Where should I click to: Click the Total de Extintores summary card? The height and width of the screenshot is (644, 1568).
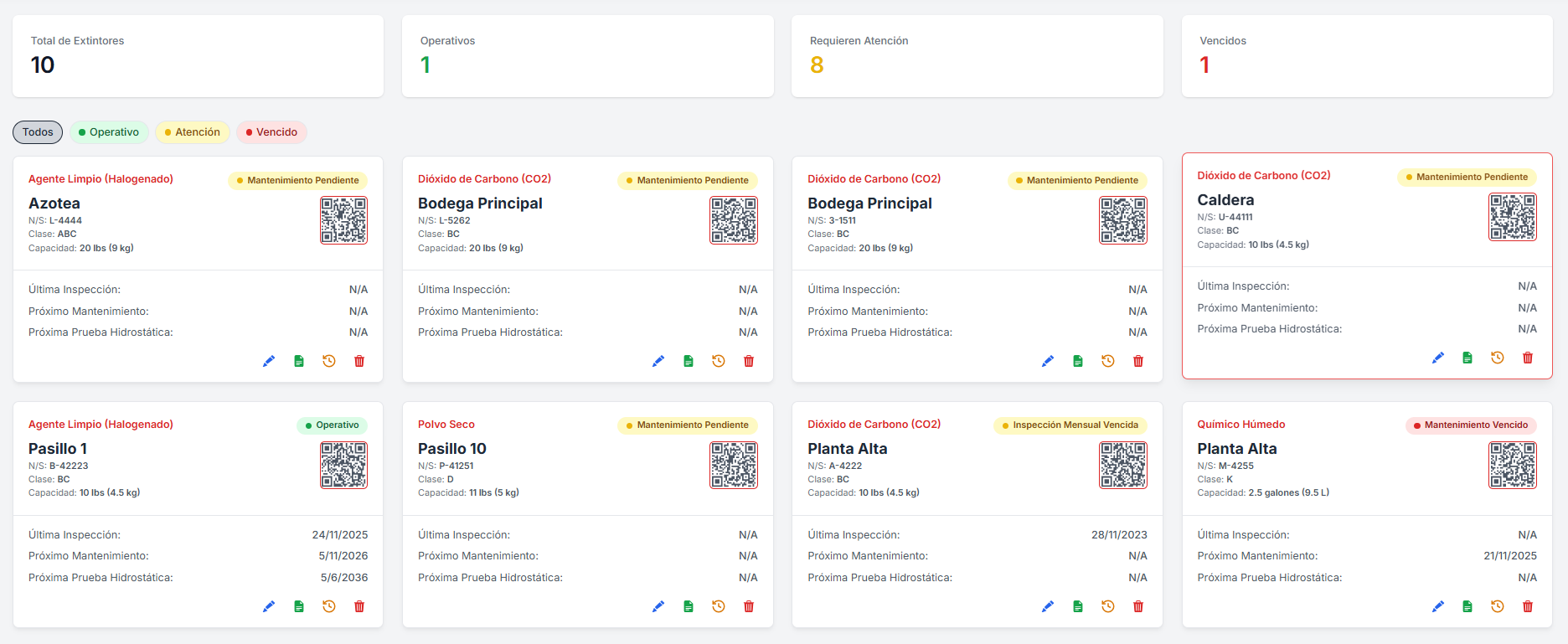pos(198,56)
